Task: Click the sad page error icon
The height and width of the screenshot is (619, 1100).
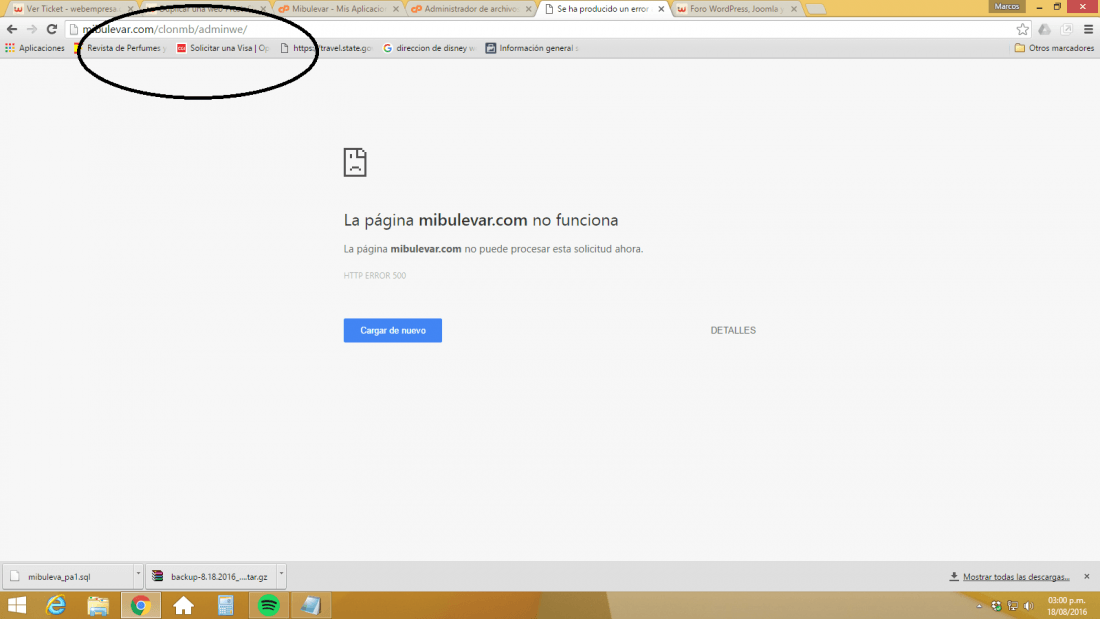Action: tap(355, 162)
